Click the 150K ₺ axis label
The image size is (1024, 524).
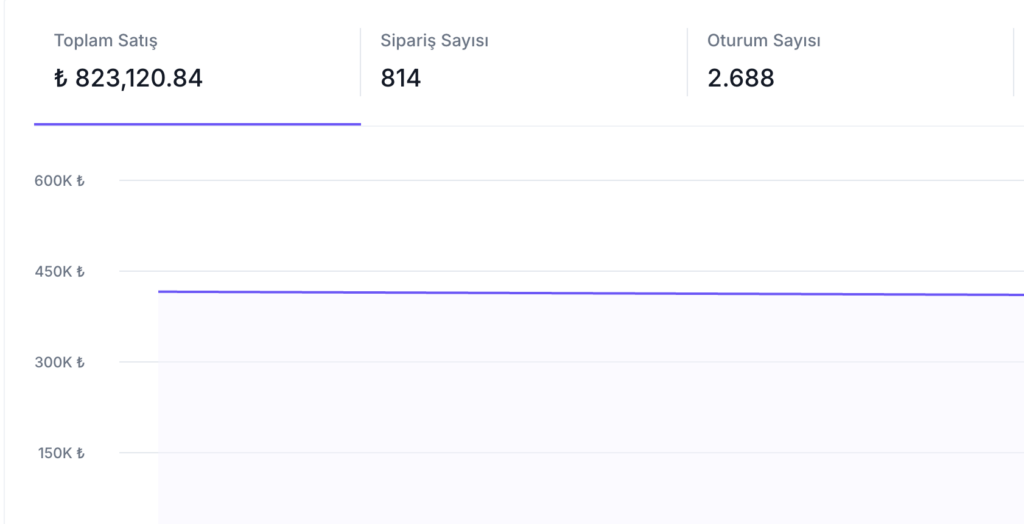pyautogui.click(x=61, y=453)
